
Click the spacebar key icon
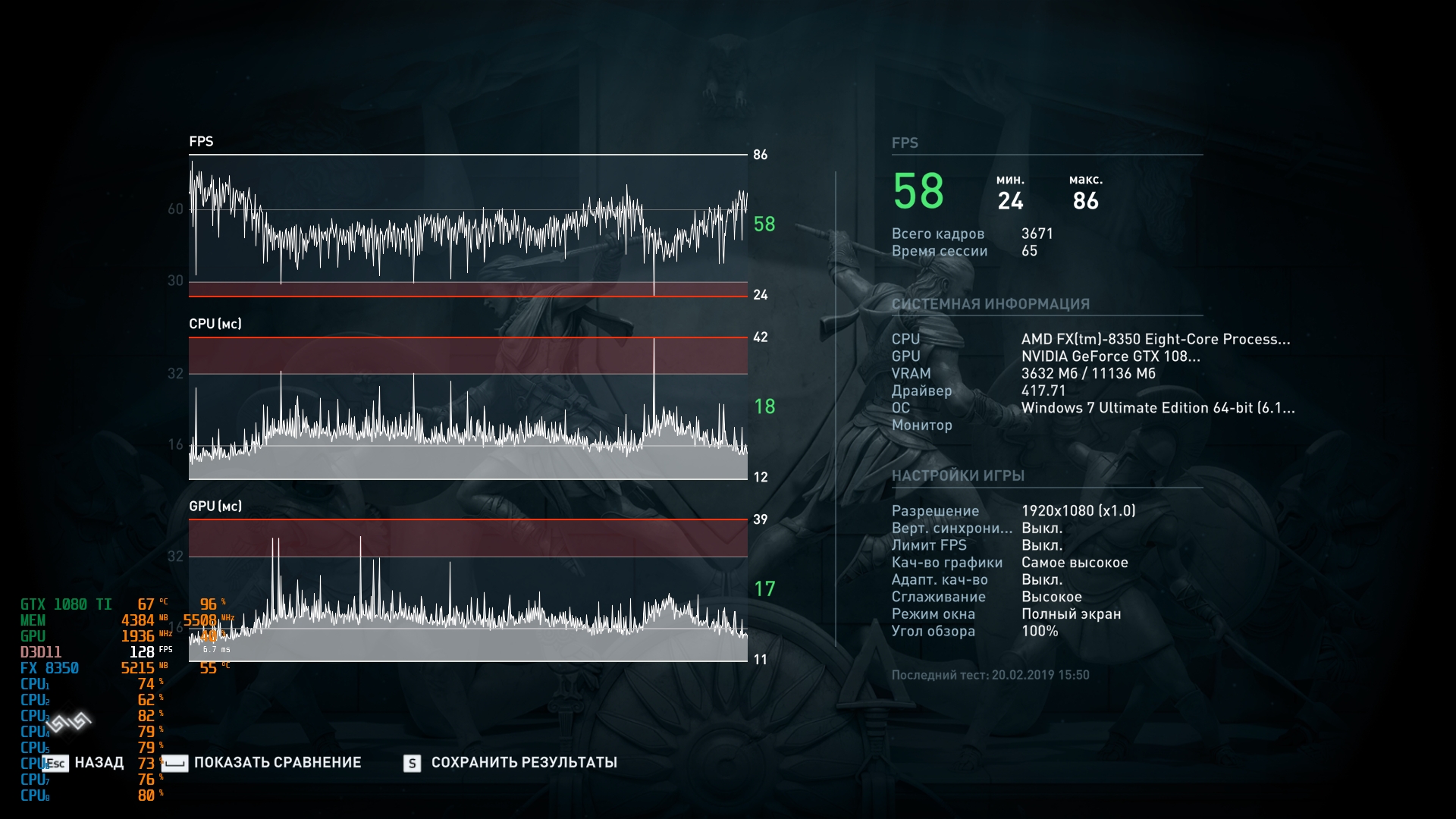point(174,763)
